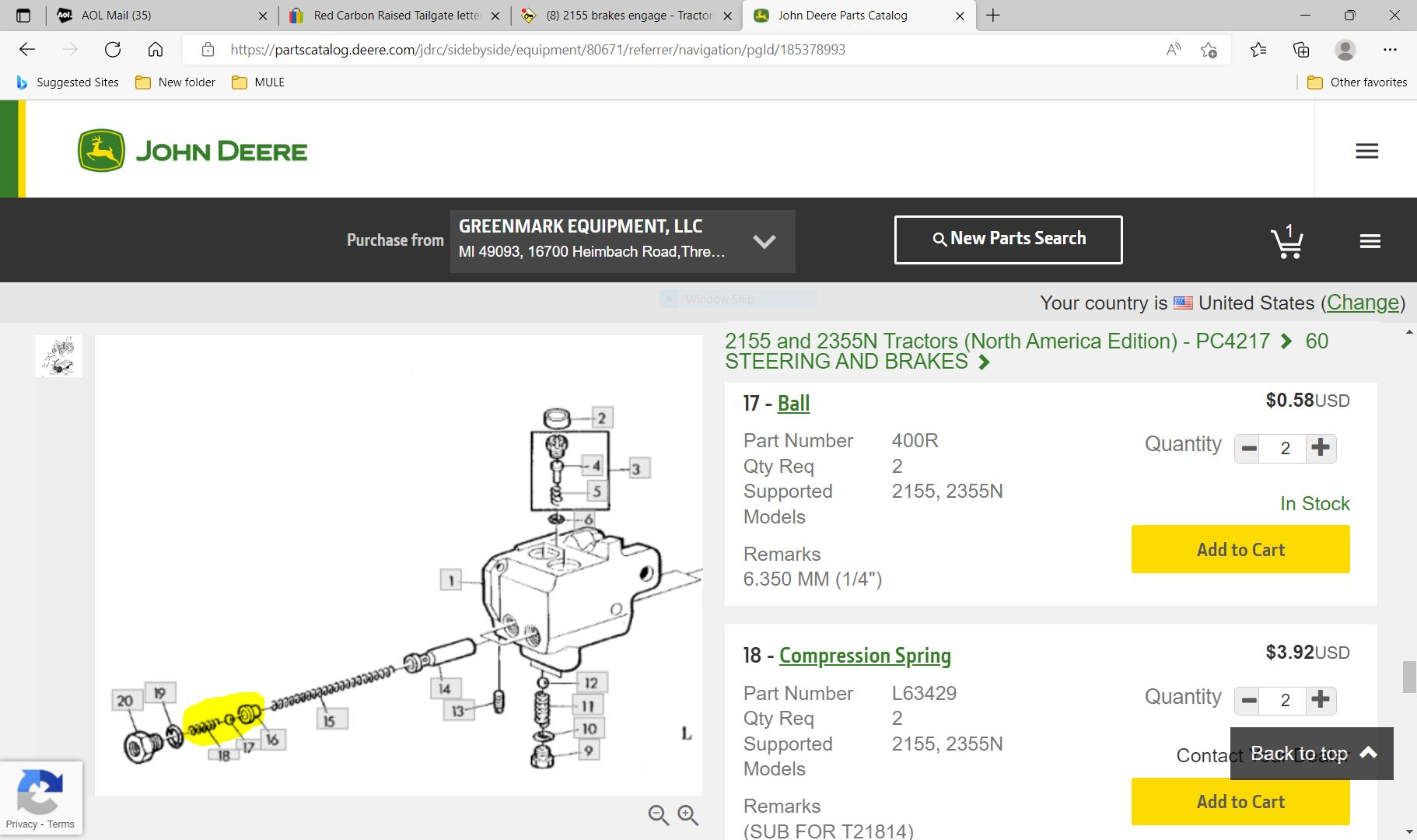Click the browser back arrow
This screenshot has width=1417, height=840.
(x=27, y=50)
